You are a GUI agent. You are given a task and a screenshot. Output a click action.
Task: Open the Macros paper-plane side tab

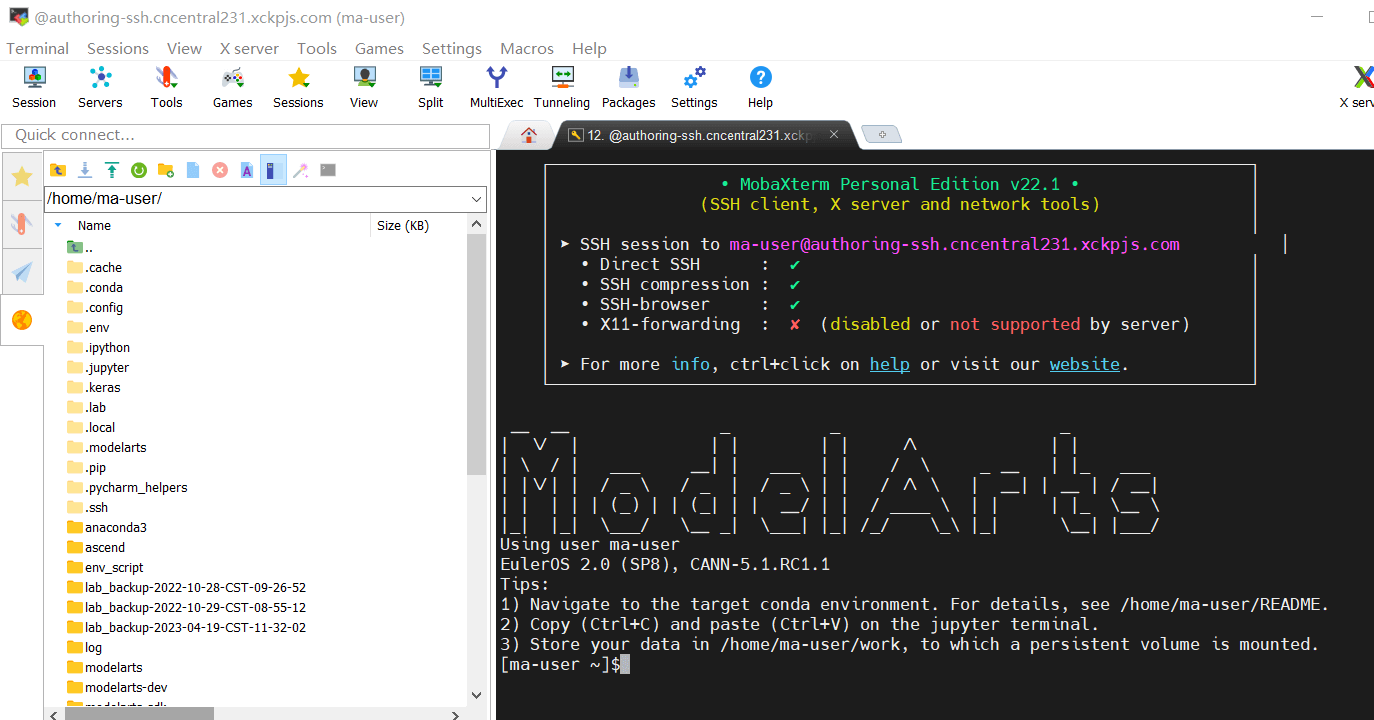tap(22, 271)
